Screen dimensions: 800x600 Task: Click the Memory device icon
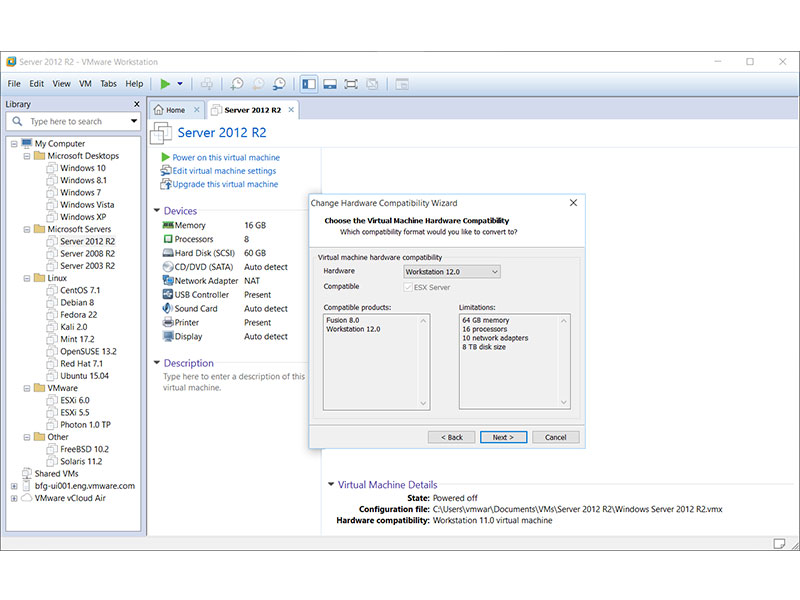coord(168,225)
